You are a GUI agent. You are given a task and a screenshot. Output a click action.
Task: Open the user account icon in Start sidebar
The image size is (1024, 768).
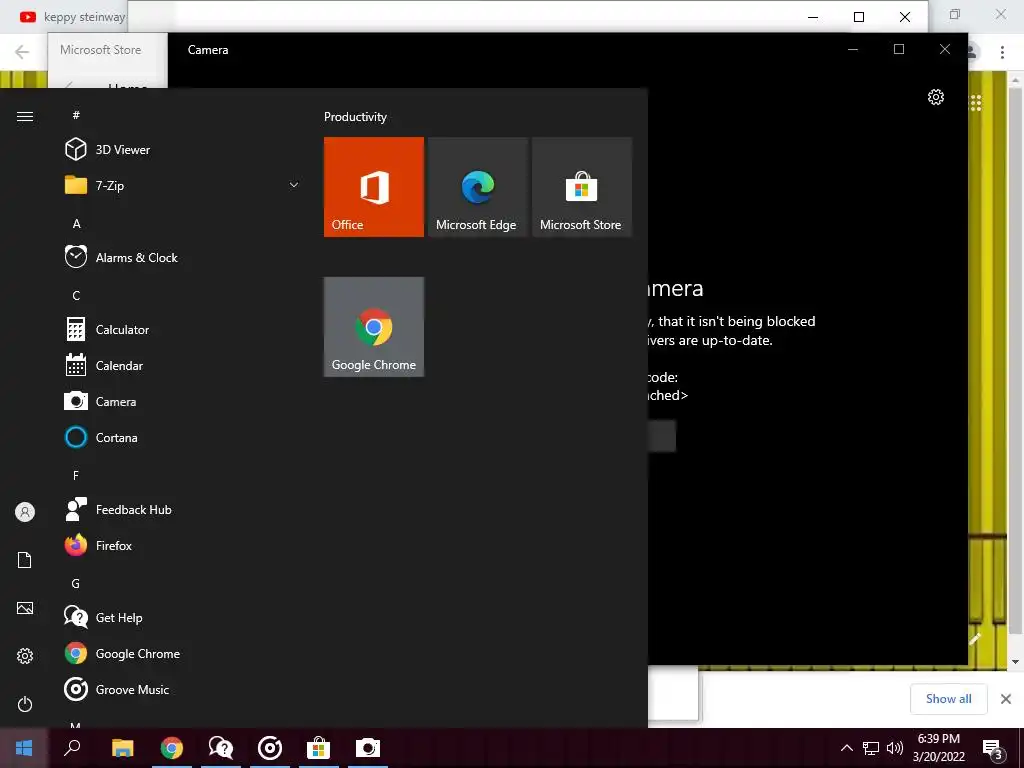click(x=25, y=512)
